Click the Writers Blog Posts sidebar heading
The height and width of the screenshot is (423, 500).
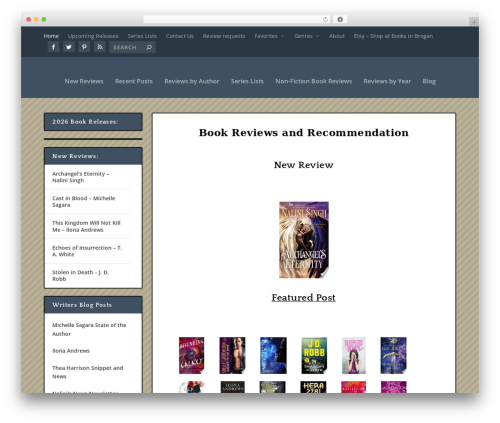coord(82,305)
